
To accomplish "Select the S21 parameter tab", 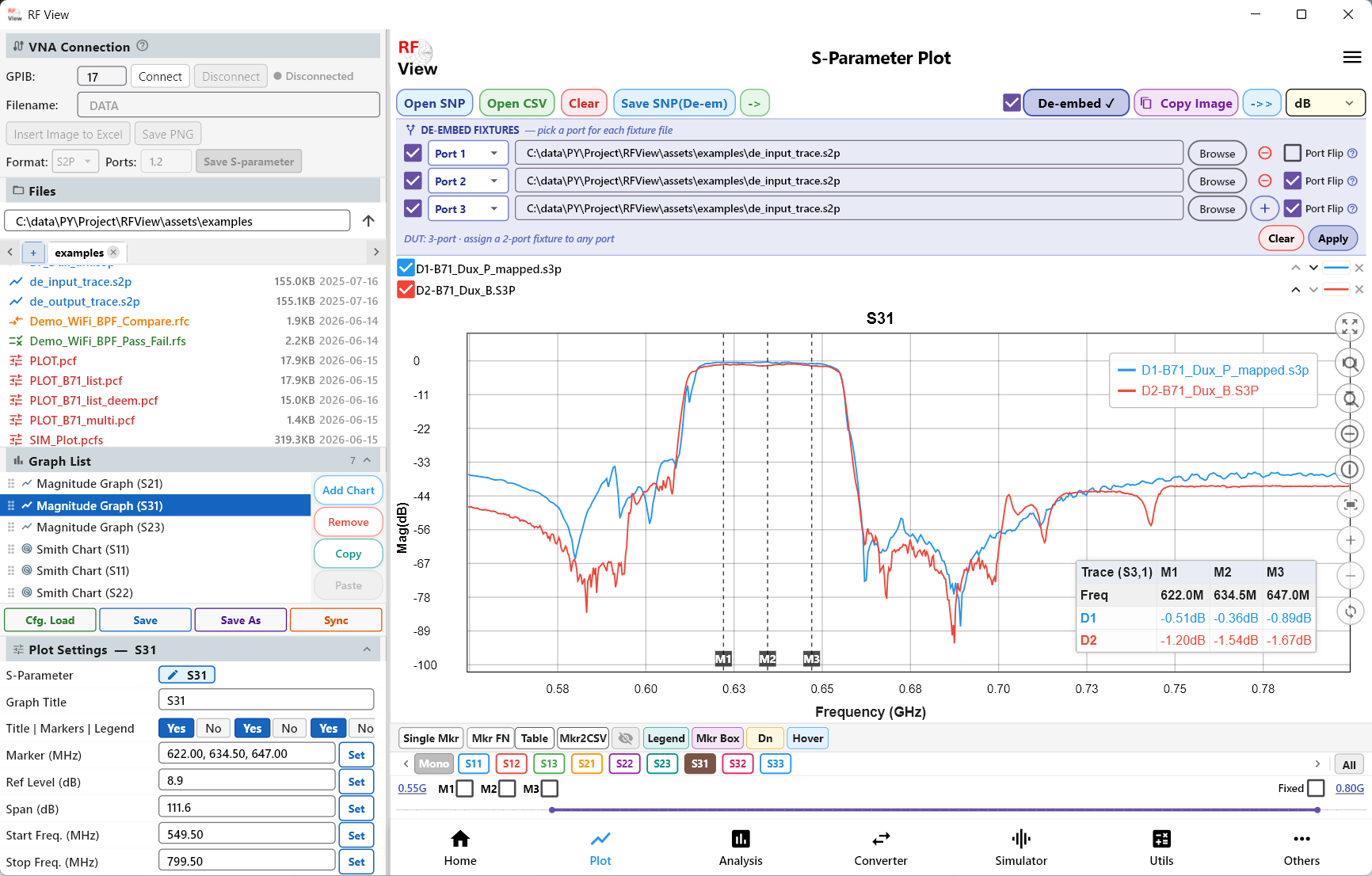I will pyautogui.click(x=586, y=764).
